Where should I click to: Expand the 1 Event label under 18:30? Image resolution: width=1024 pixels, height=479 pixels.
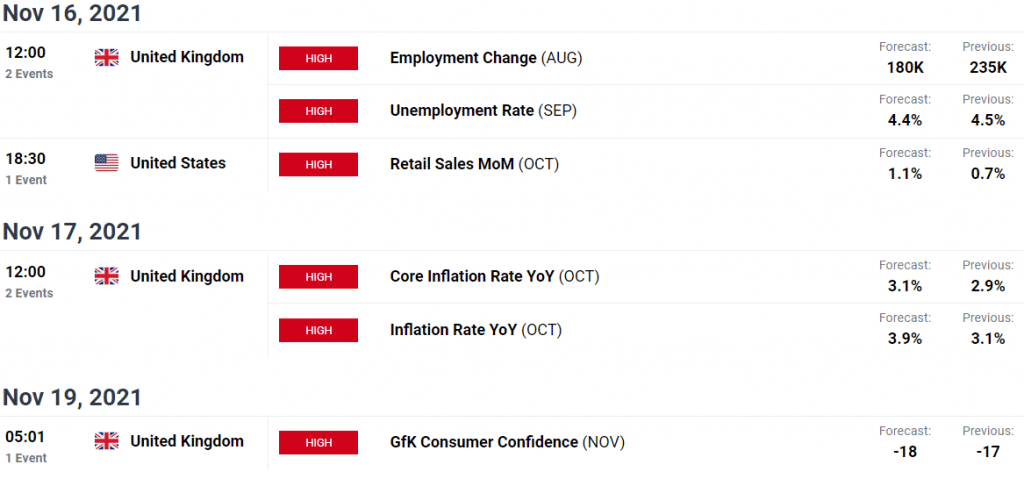[27, 180]
